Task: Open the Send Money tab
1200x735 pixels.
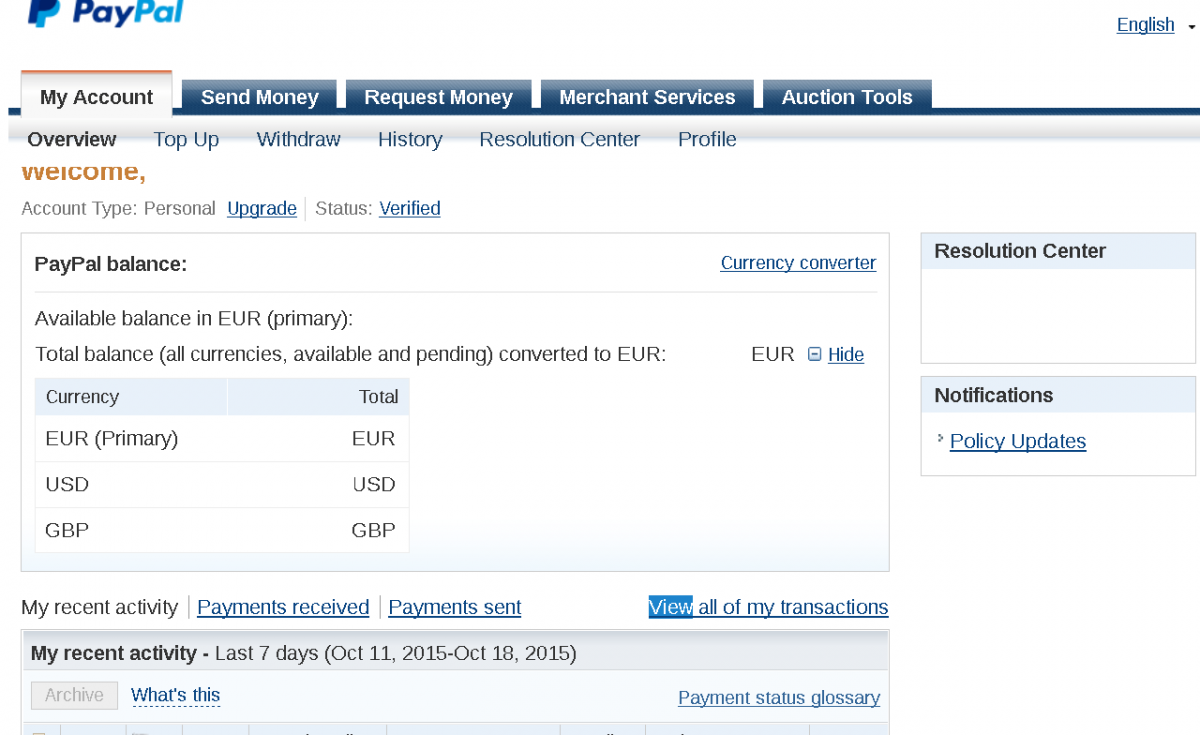Action: 260,97
